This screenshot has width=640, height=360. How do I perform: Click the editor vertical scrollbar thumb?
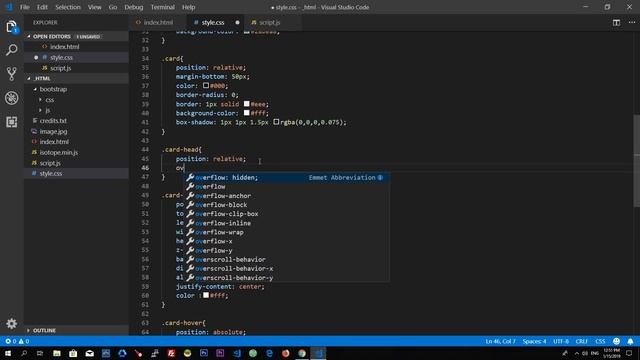point(637,160)
